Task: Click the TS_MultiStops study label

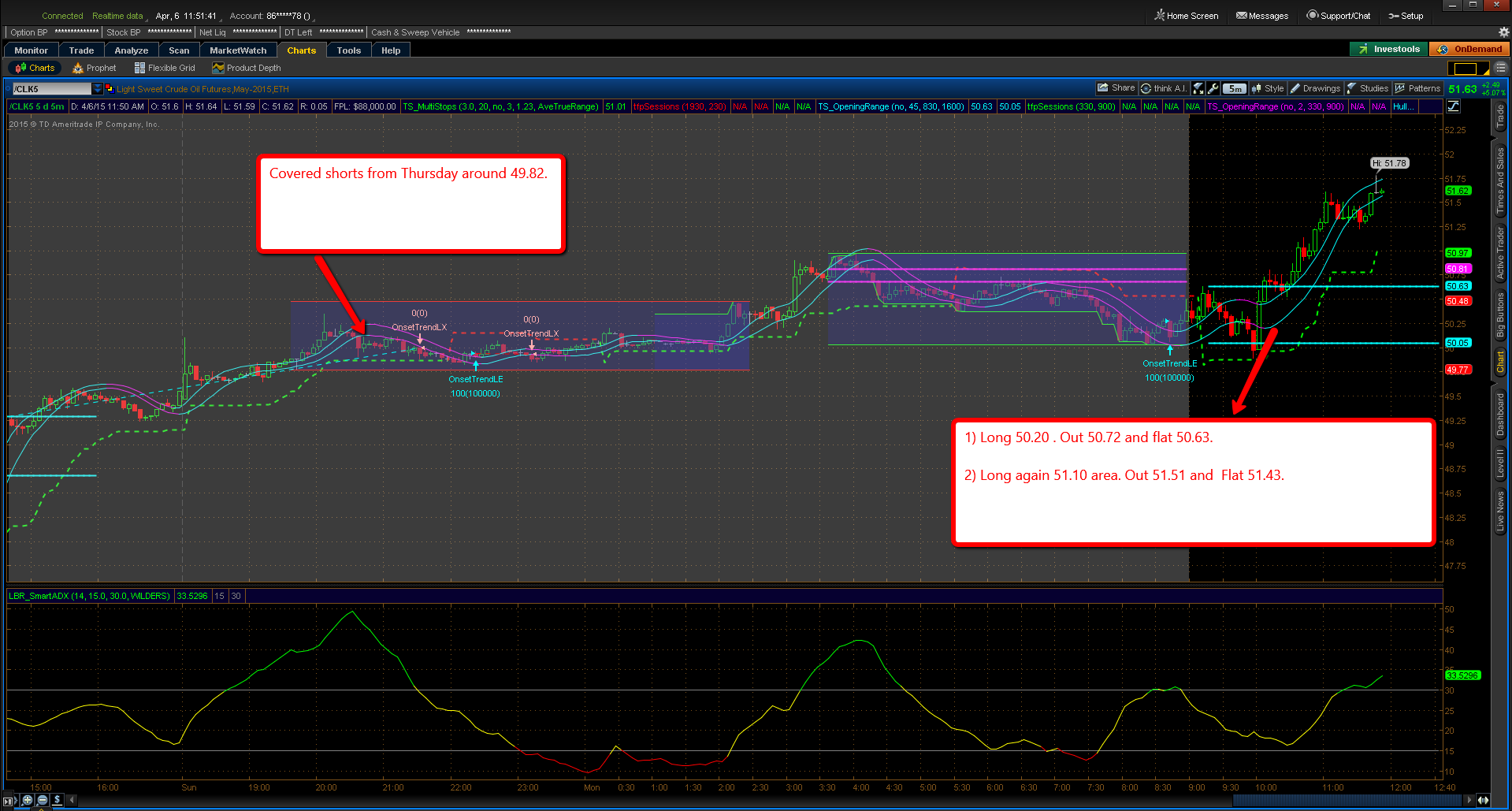Action: pos(500,106)
